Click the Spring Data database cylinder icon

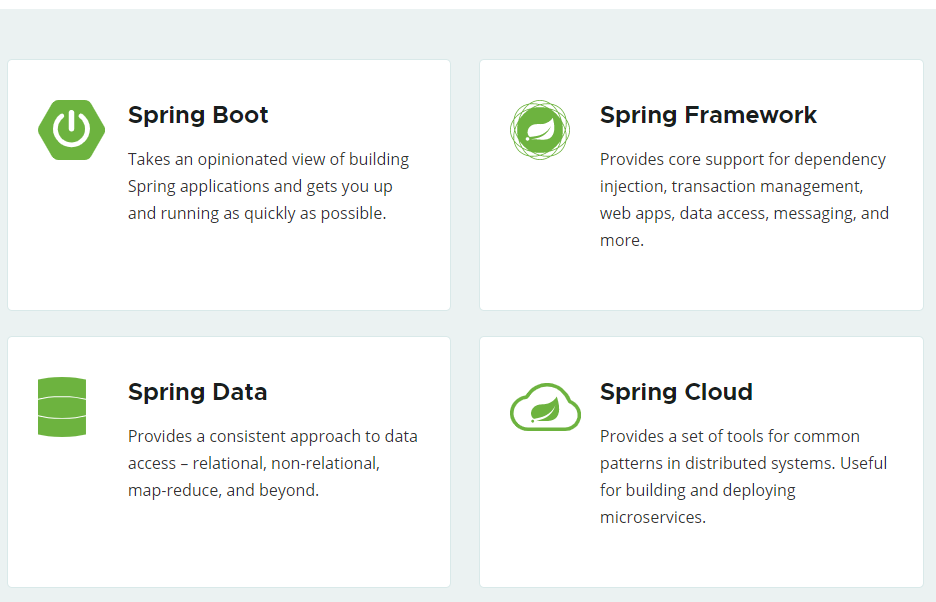click(62, 406)
